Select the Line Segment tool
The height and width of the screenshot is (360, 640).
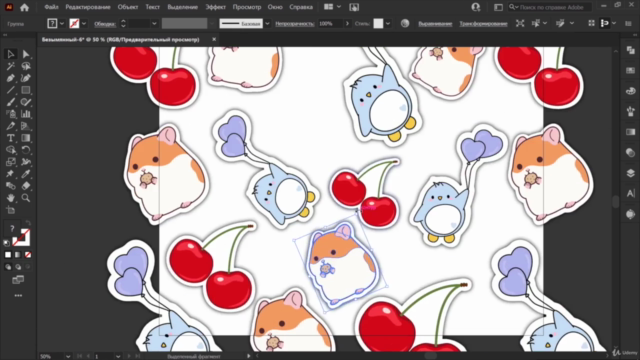point(11,90)
